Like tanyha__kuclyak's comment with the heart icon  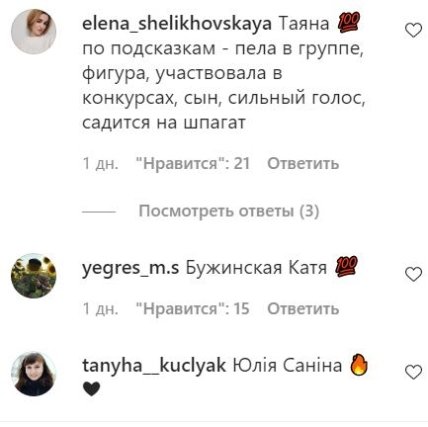413,372
